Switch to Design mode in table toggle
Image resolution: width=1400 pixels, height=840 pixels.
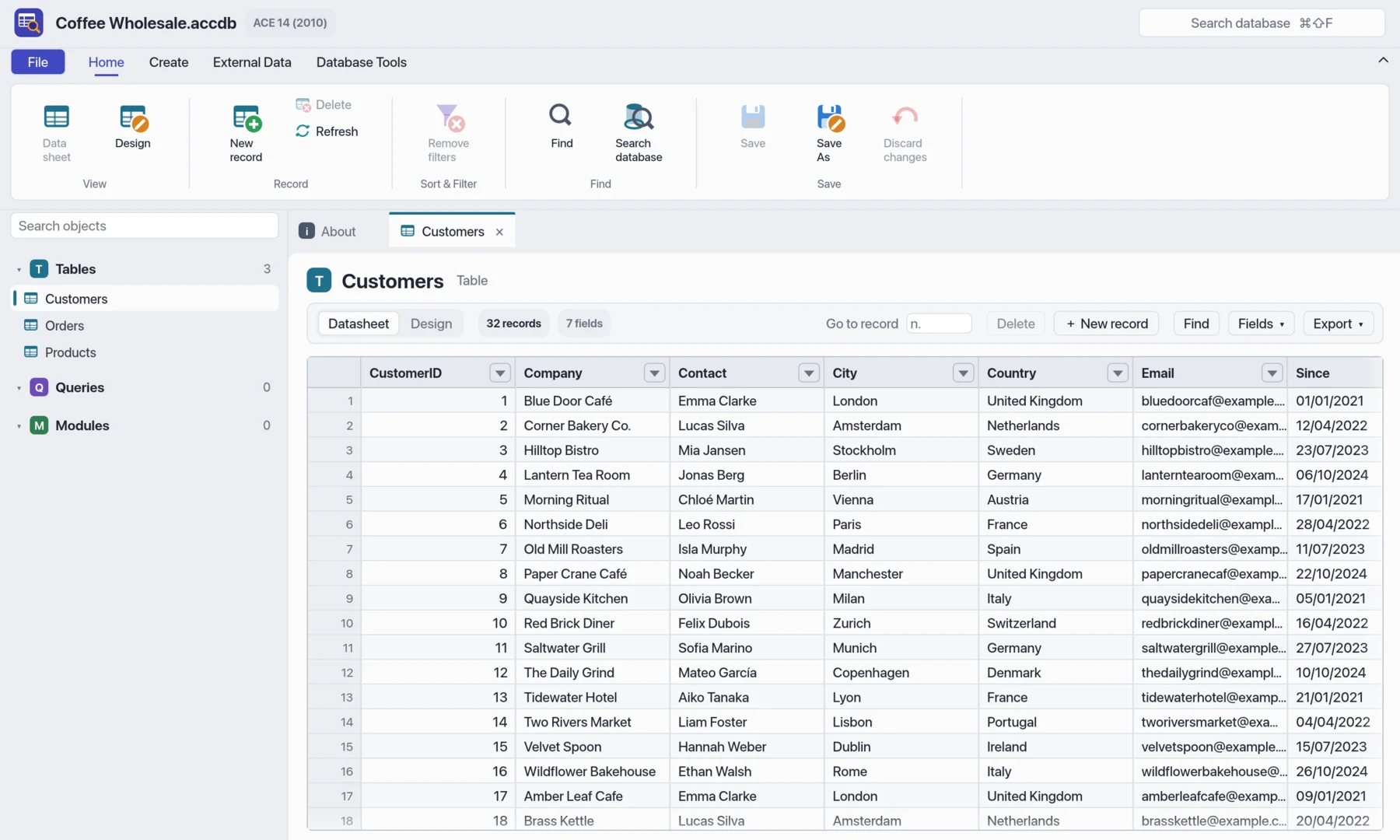[431, 324]
